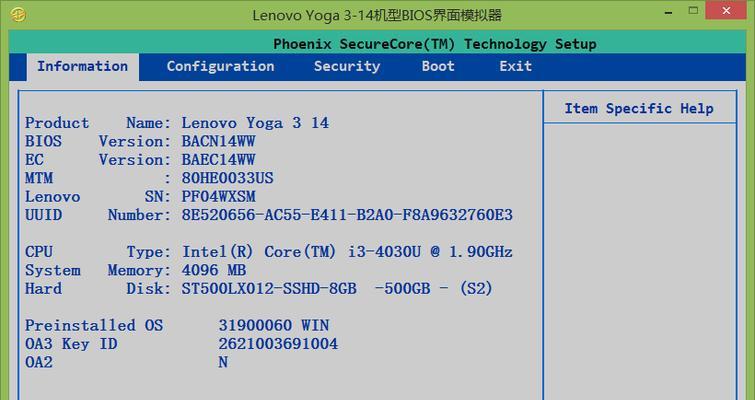Select OA2 value N
The height and width of the screenshot is (400, 755).
pyautogui.click(x=222, y=362)
